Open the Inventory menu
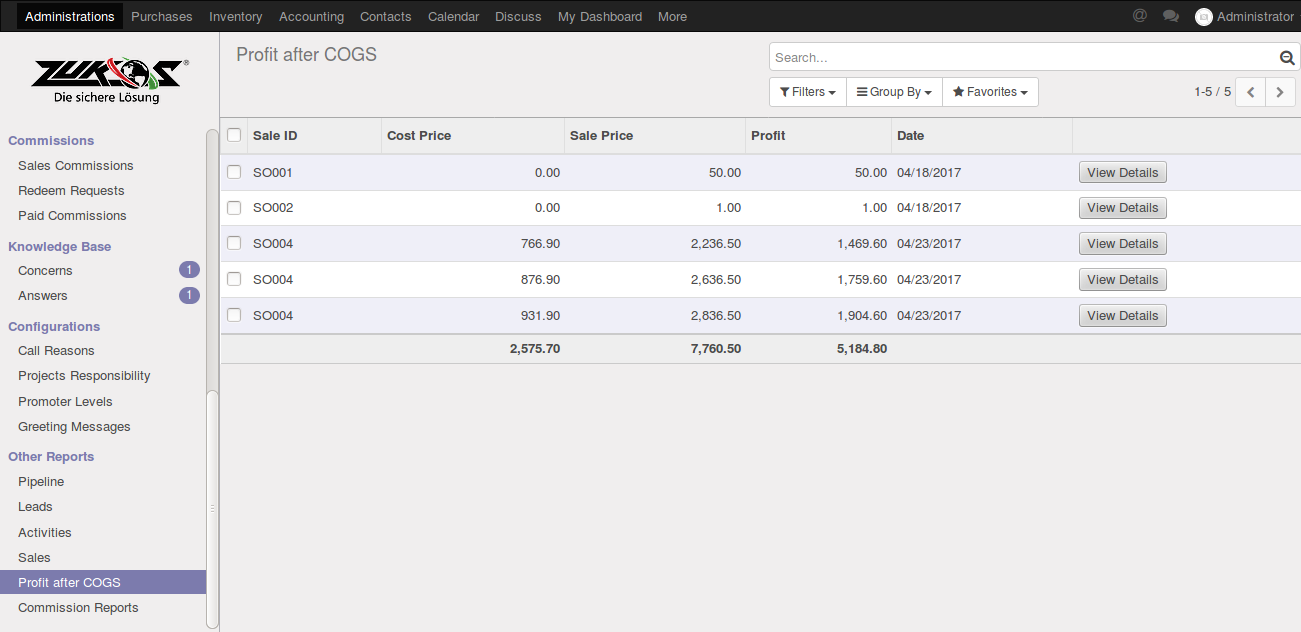 click(x=236, y=17)
